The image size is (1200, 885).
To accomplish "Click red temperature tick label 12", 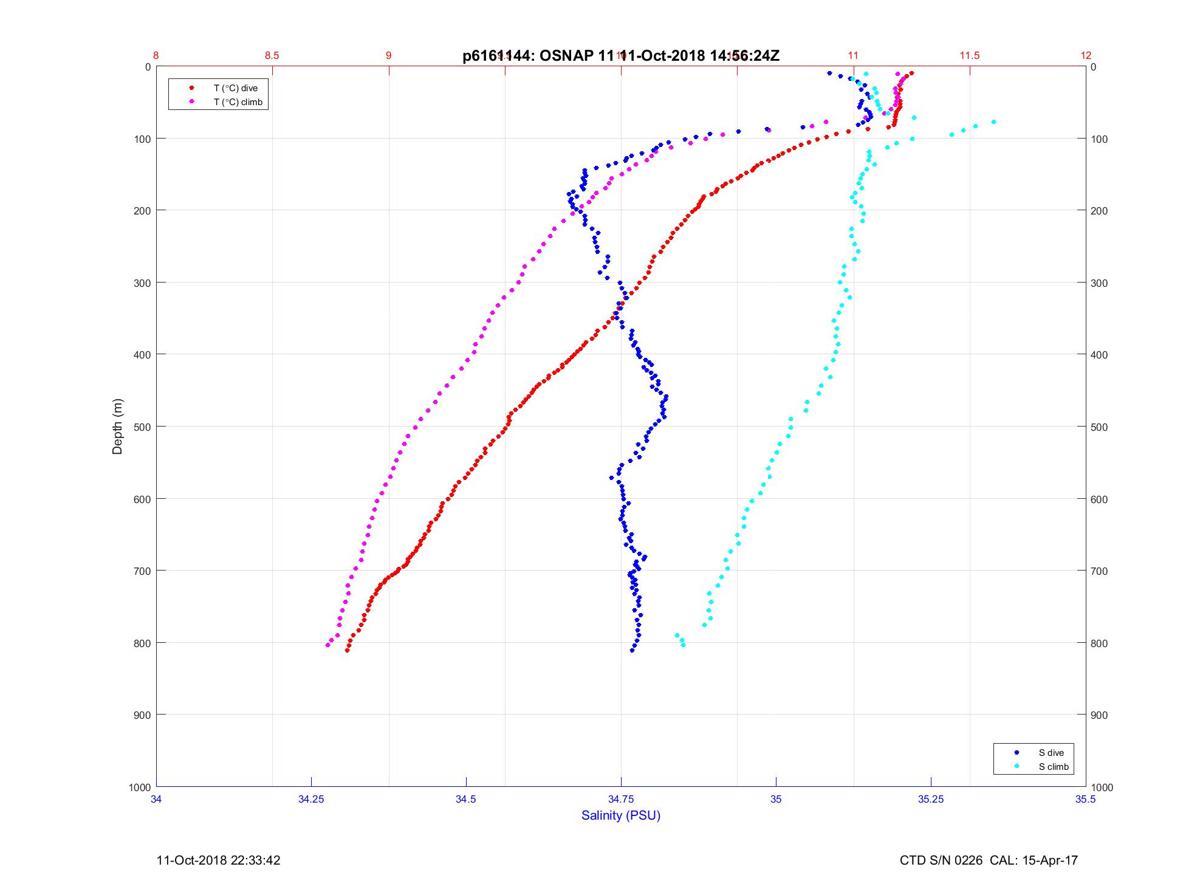I will [x=1086, y=55].
